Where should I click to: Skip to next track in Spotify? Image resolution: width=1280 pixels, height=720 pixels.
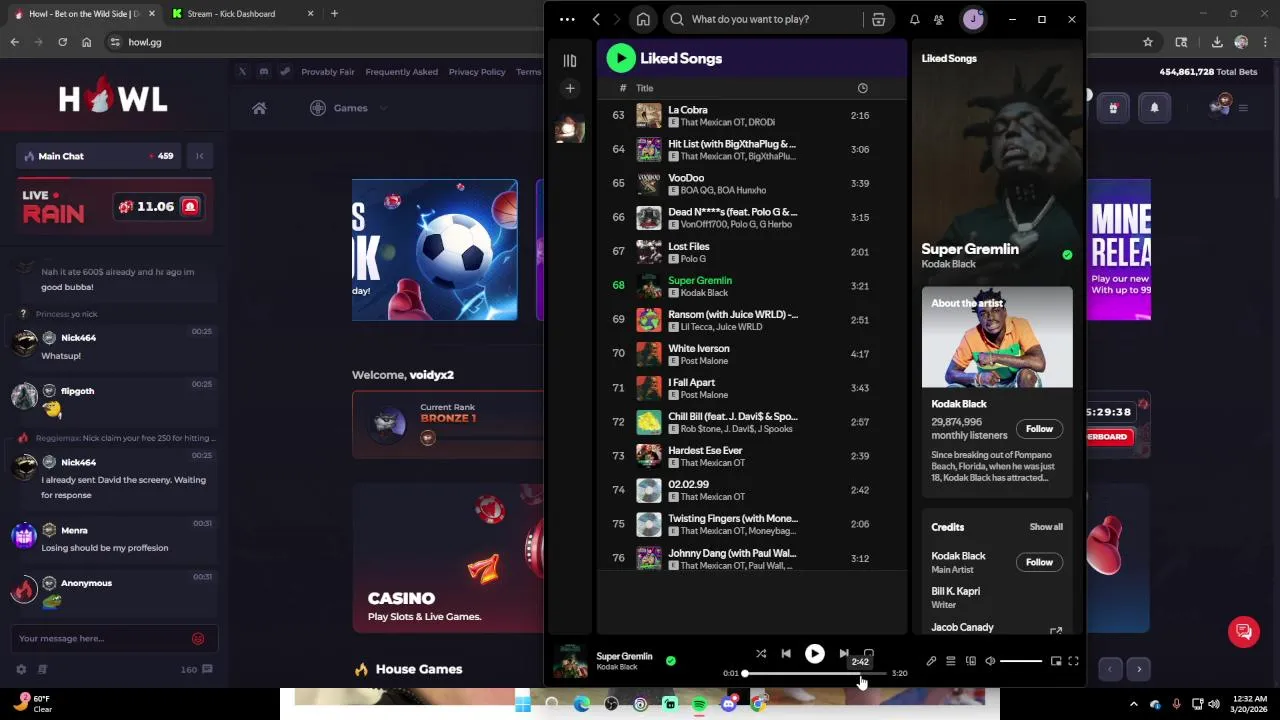point(844,654)
